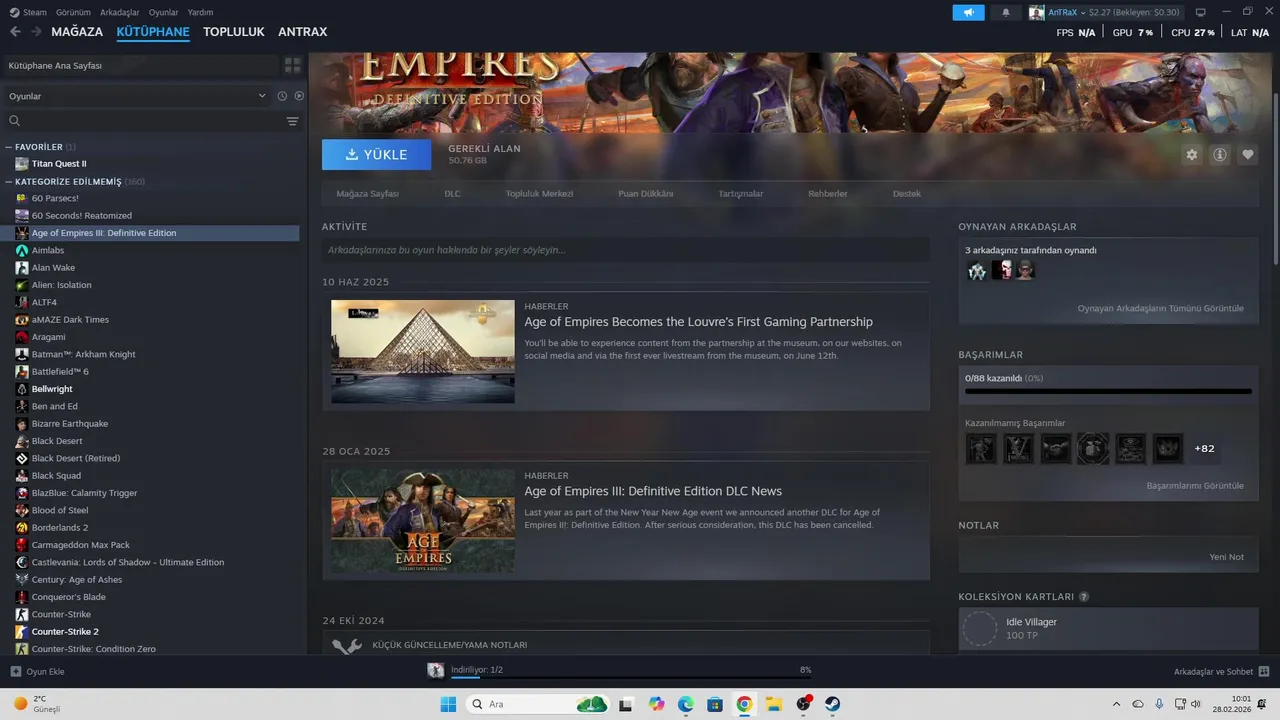
Task: Open game settings gear icon
Action: 1191,155
